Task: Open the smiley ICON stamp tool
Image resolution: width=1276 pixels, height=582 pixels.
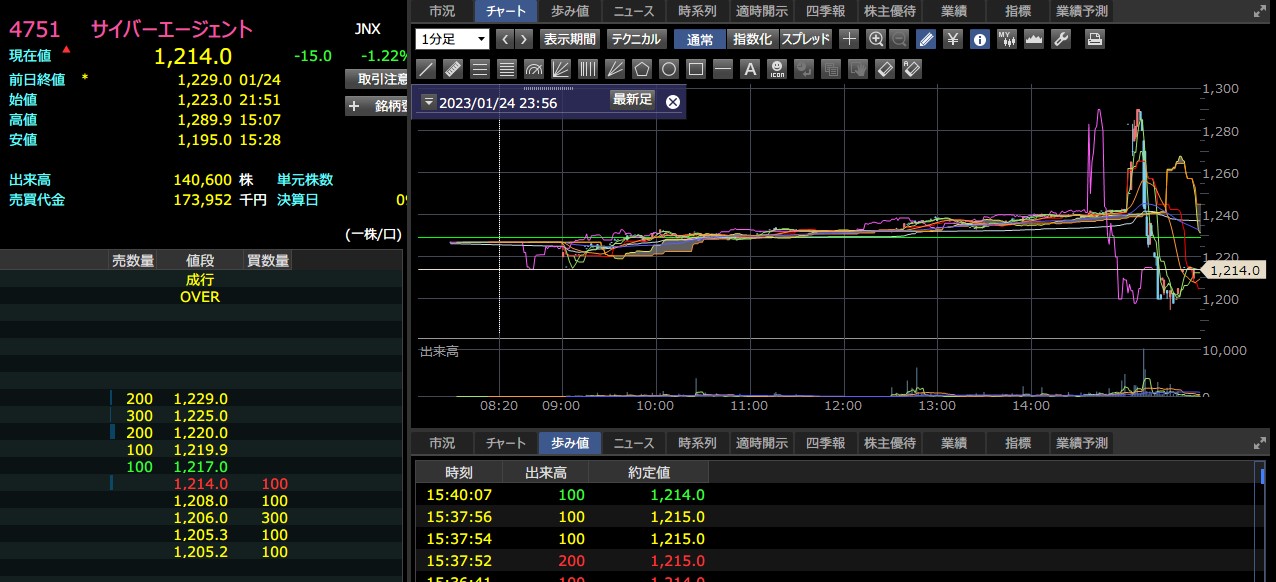Action: tap(777, 69)
